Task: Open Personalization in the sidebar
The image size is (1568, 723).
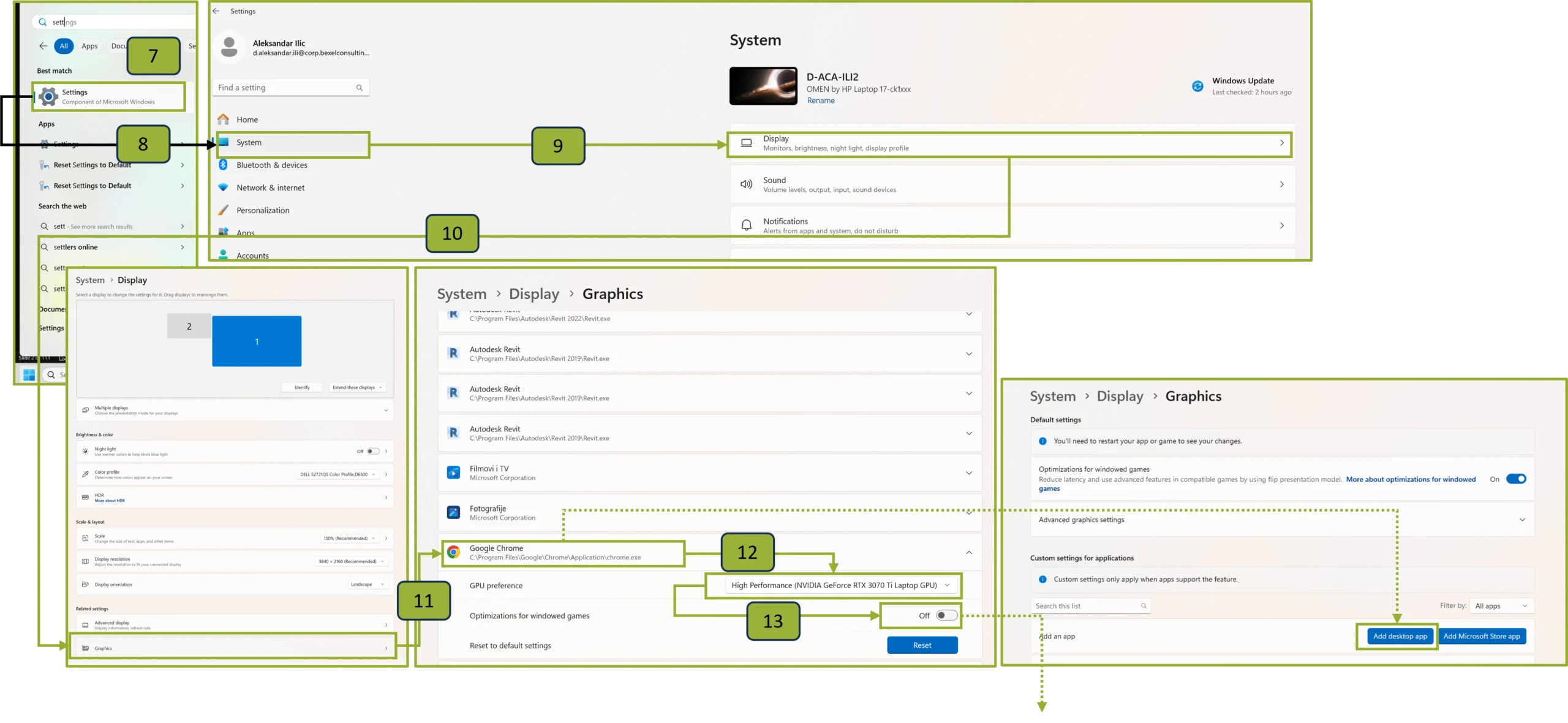Action: click(263, 210)
